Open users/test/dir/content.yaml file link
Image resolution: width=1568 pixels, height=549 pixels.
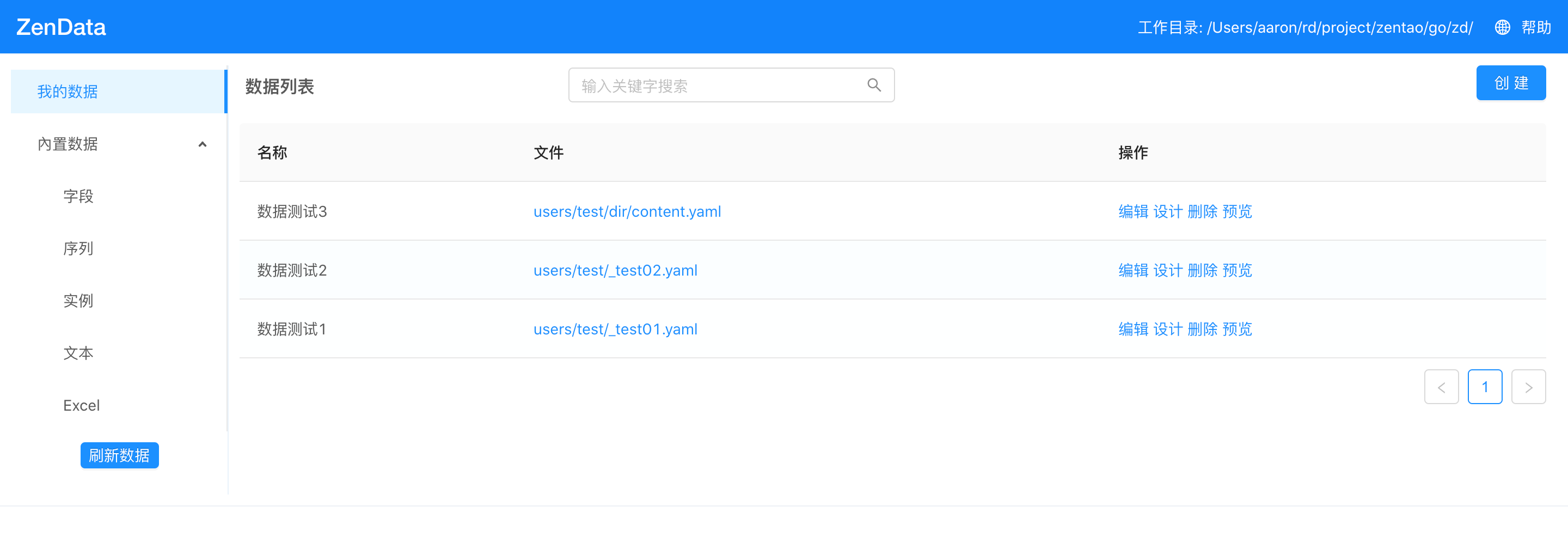[x=627, y=211]
